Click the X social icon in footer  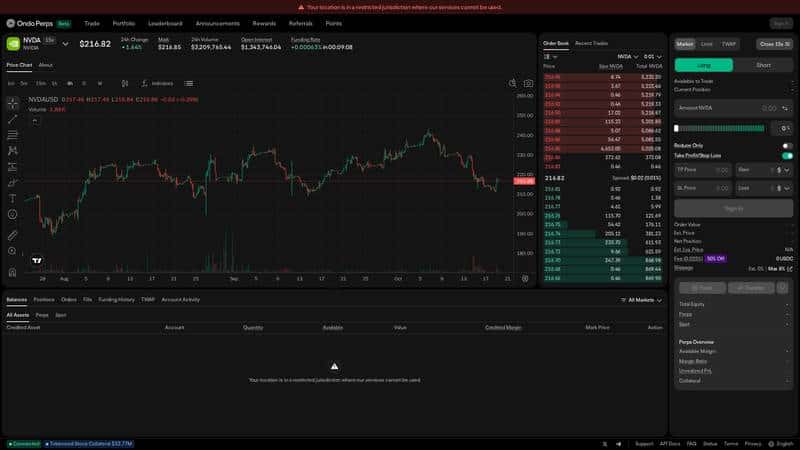[x=605, y=444]
